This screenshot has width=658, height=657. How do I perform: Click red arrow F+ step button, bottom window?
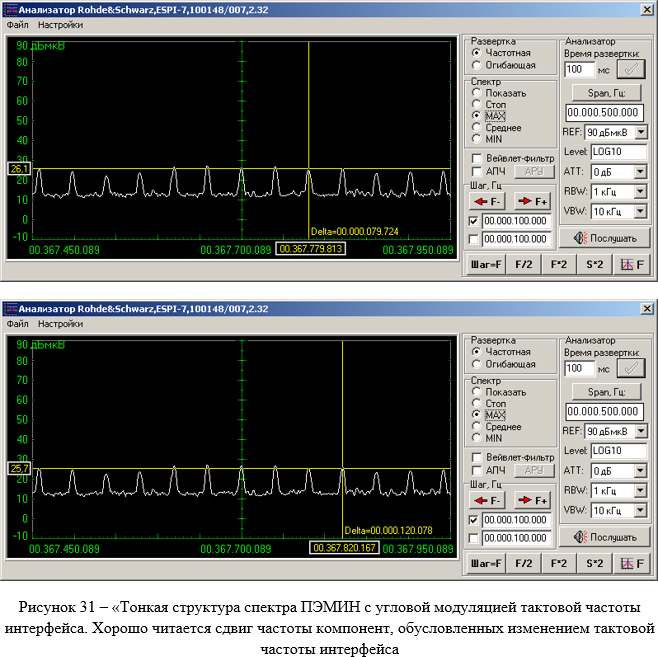(533, 501)
